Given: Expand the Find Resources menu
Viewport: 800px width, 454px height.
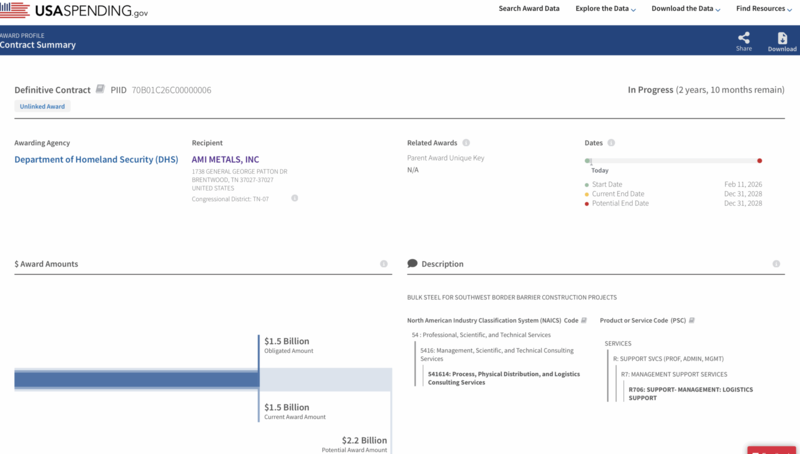Looking at the screenshot, I should (x=764, y=9).
